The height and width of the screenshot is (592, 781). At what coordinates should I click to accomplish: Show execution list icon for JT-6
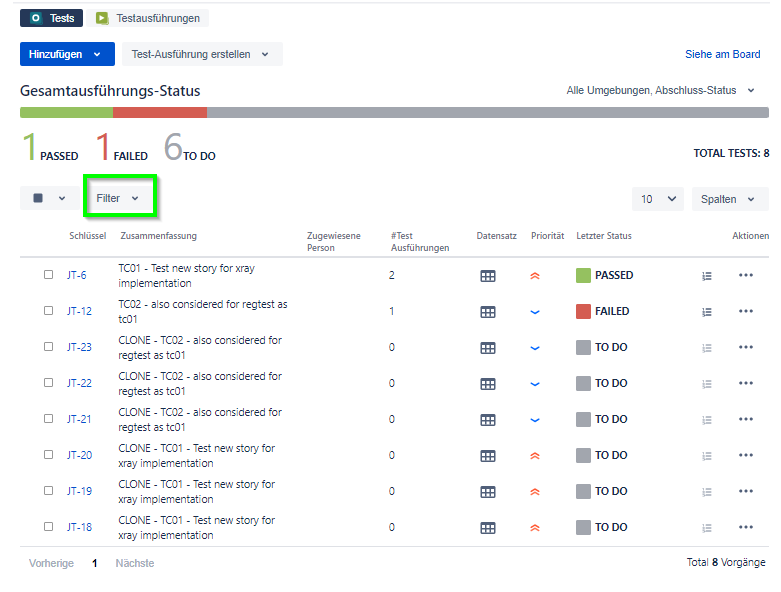pyautogui.click(x=706, y=276)
